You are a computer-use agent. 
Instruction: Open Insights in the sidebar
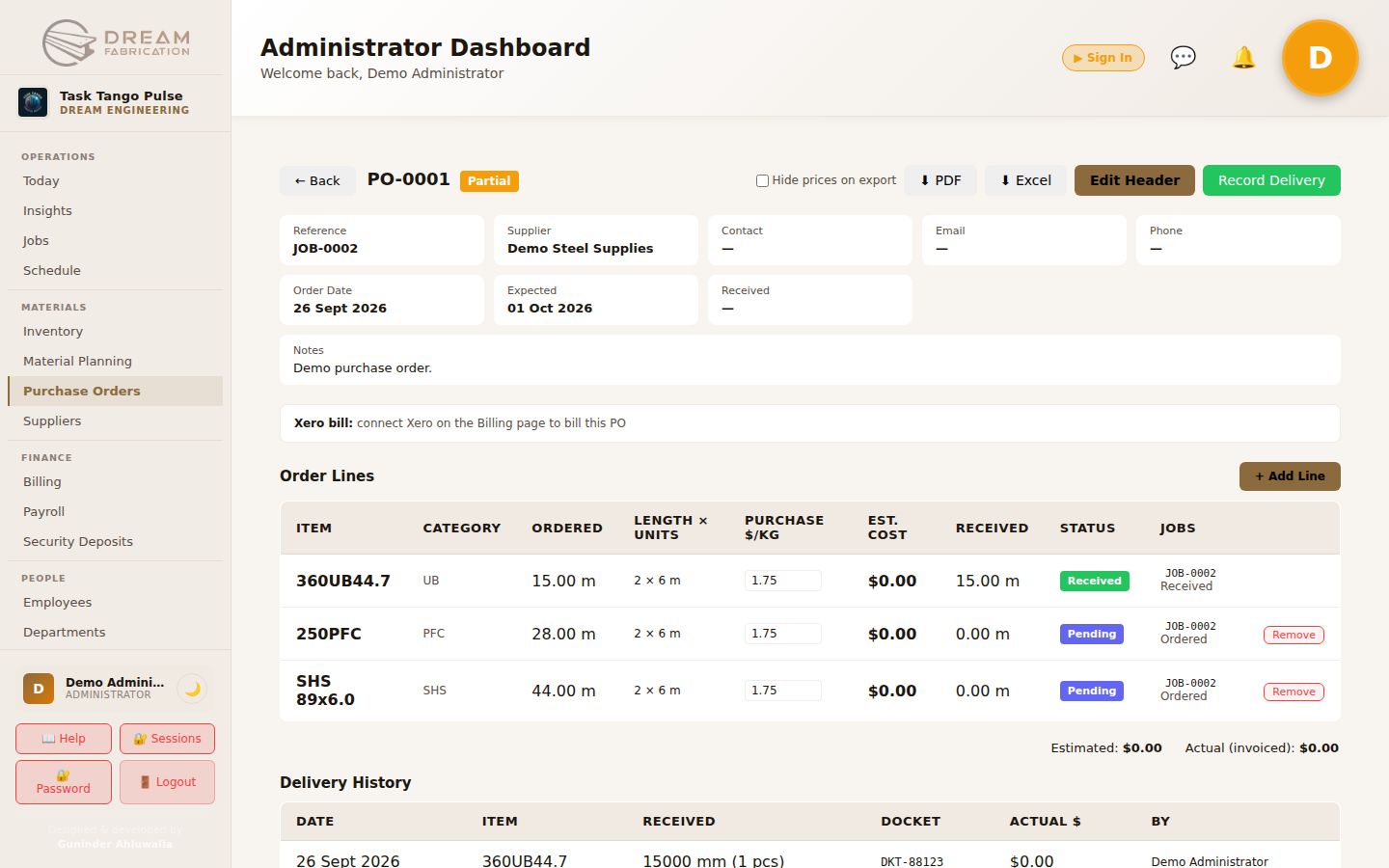115,211
